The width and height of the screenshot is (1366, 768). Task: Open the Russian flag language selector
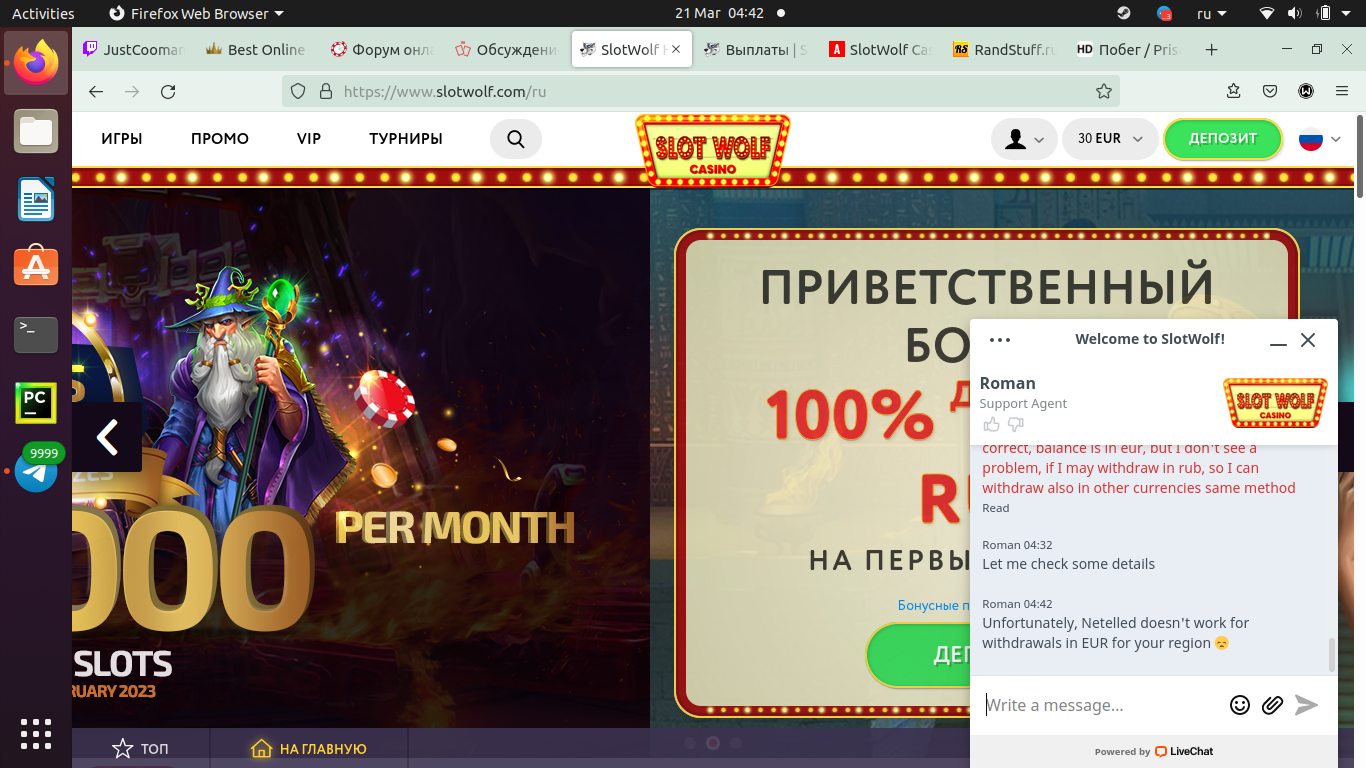(1319, 139)
